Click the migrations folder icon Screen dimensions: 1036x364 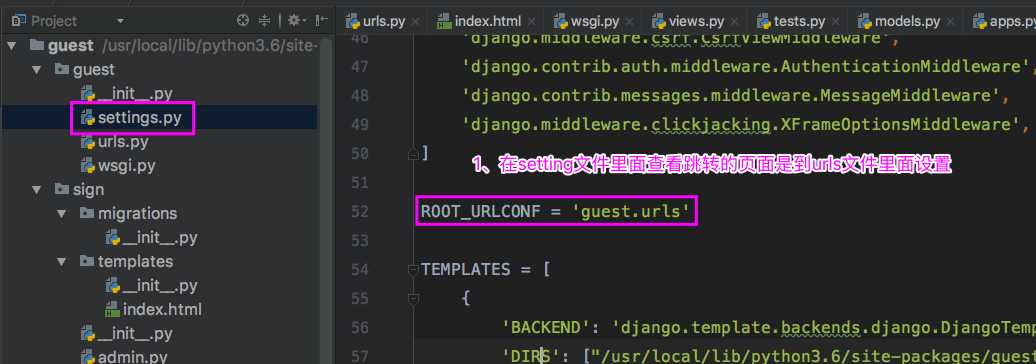pos(87,213)
